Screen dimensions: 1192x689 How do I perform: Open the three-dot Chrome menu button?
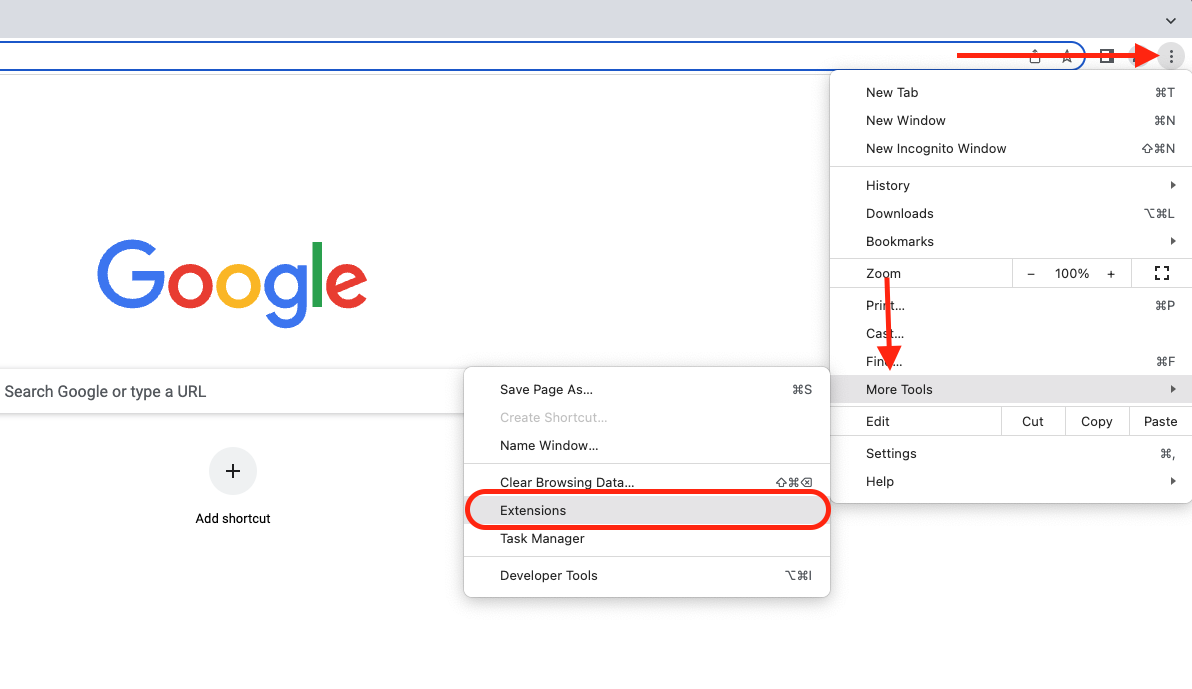click(x=1171, y=56)
